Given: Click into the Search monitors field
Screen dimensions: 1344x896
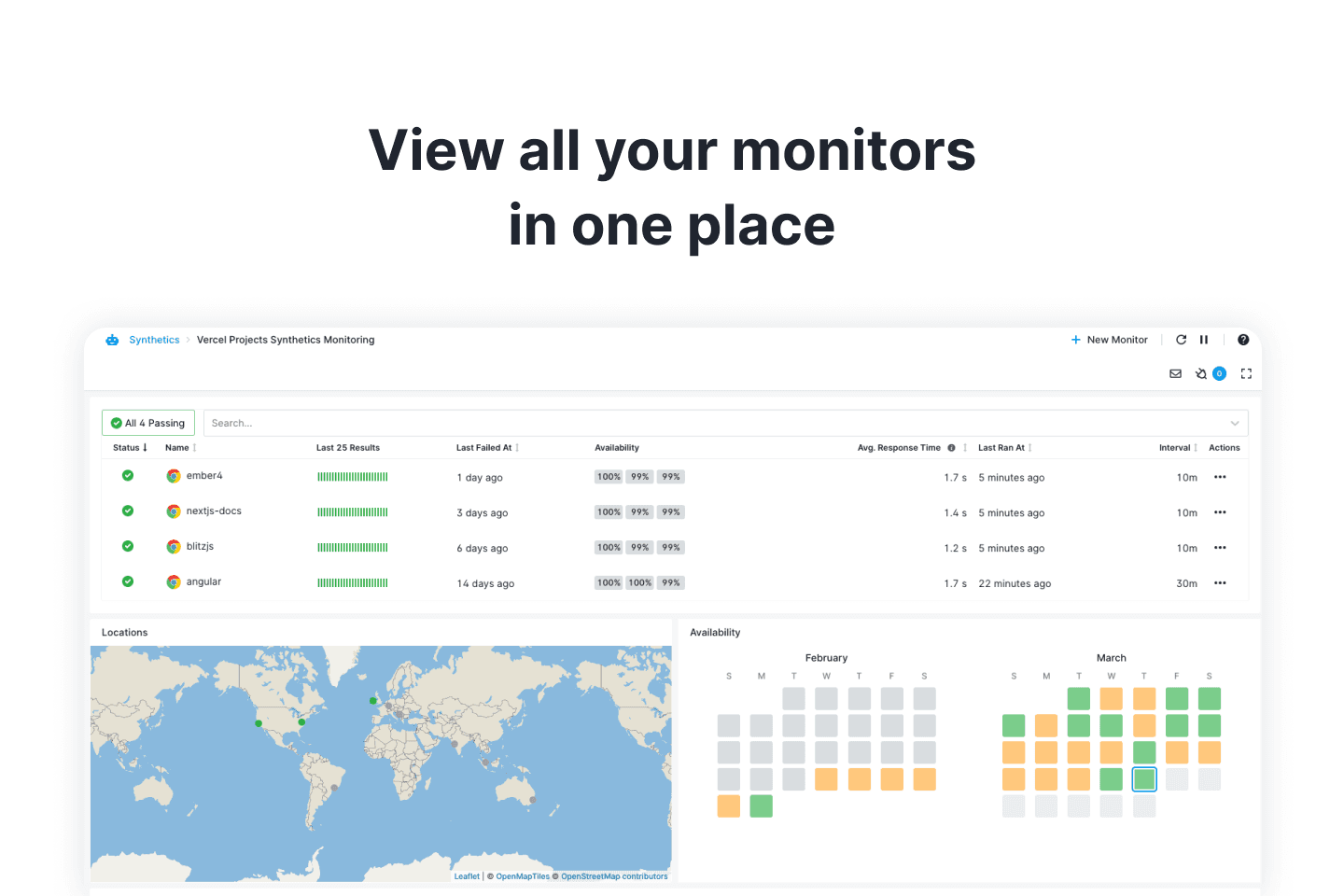Looking at the screenshot, I should pos(709,424).
